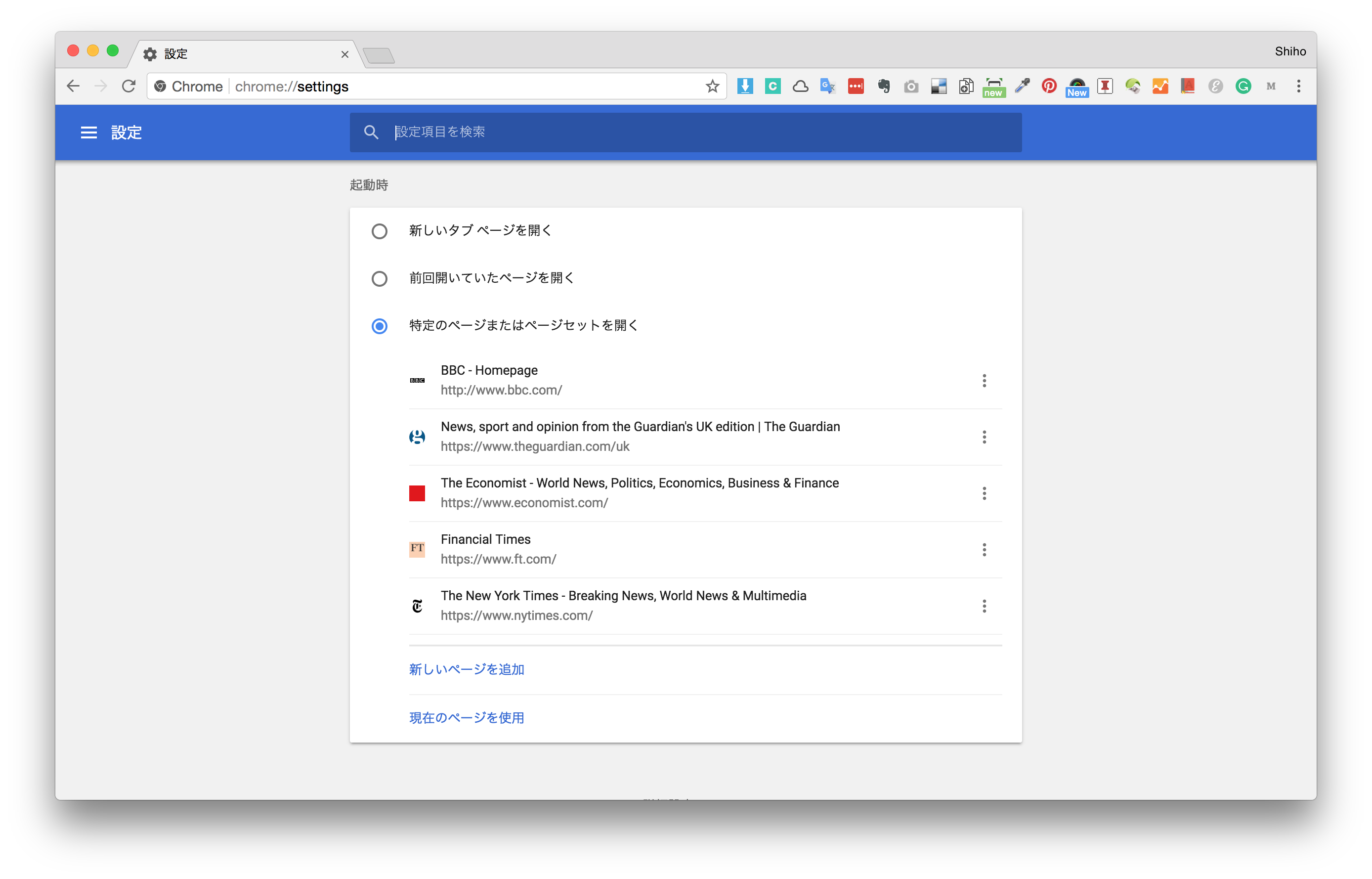This screenshot has width=1372, height=879.
Task: Click 現在のページを使用 link
Action: pyautogui.click(x=466, y=717)
